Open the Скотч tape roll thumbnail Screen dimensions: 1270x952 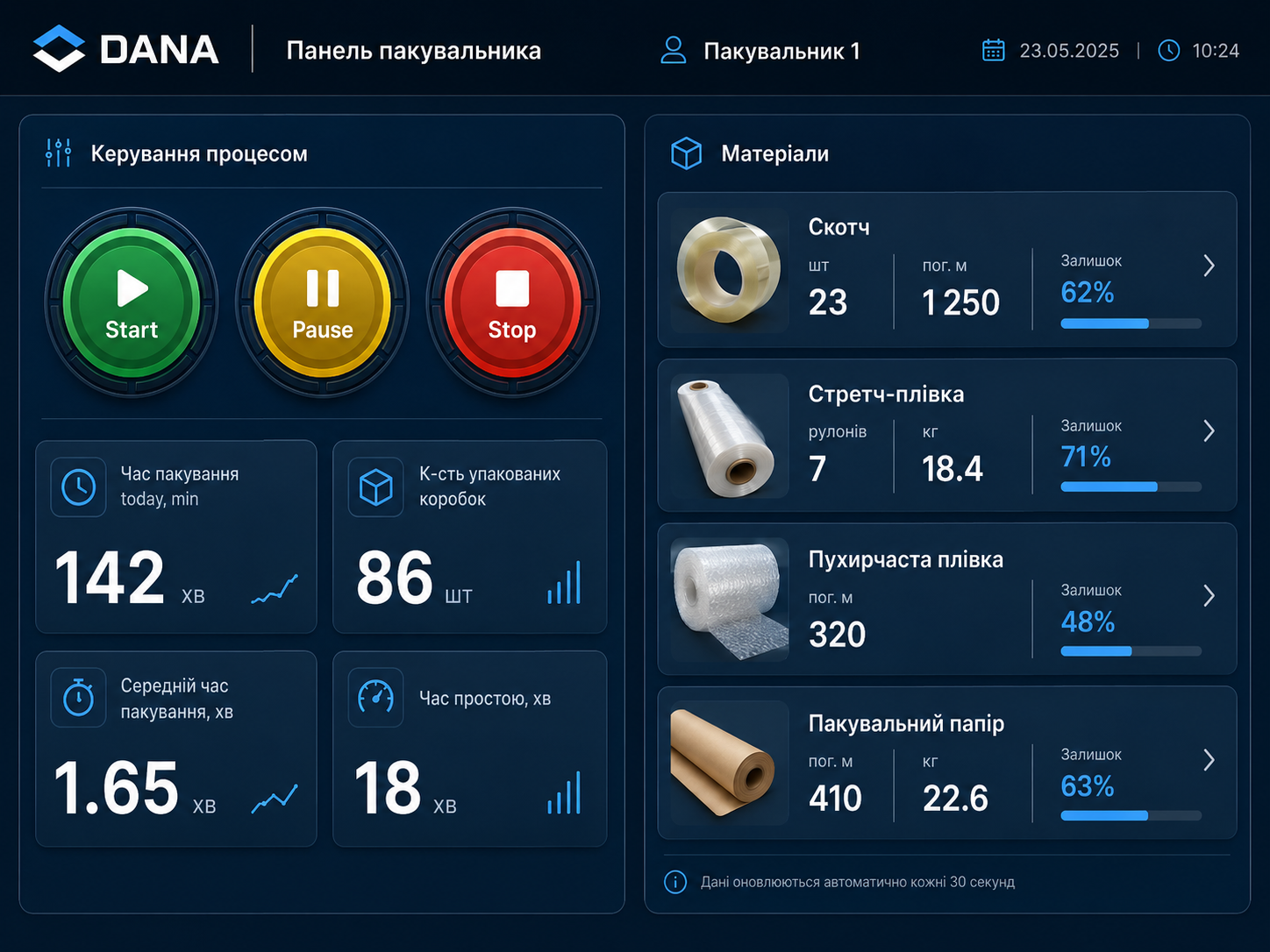click(x=729, y=270)
